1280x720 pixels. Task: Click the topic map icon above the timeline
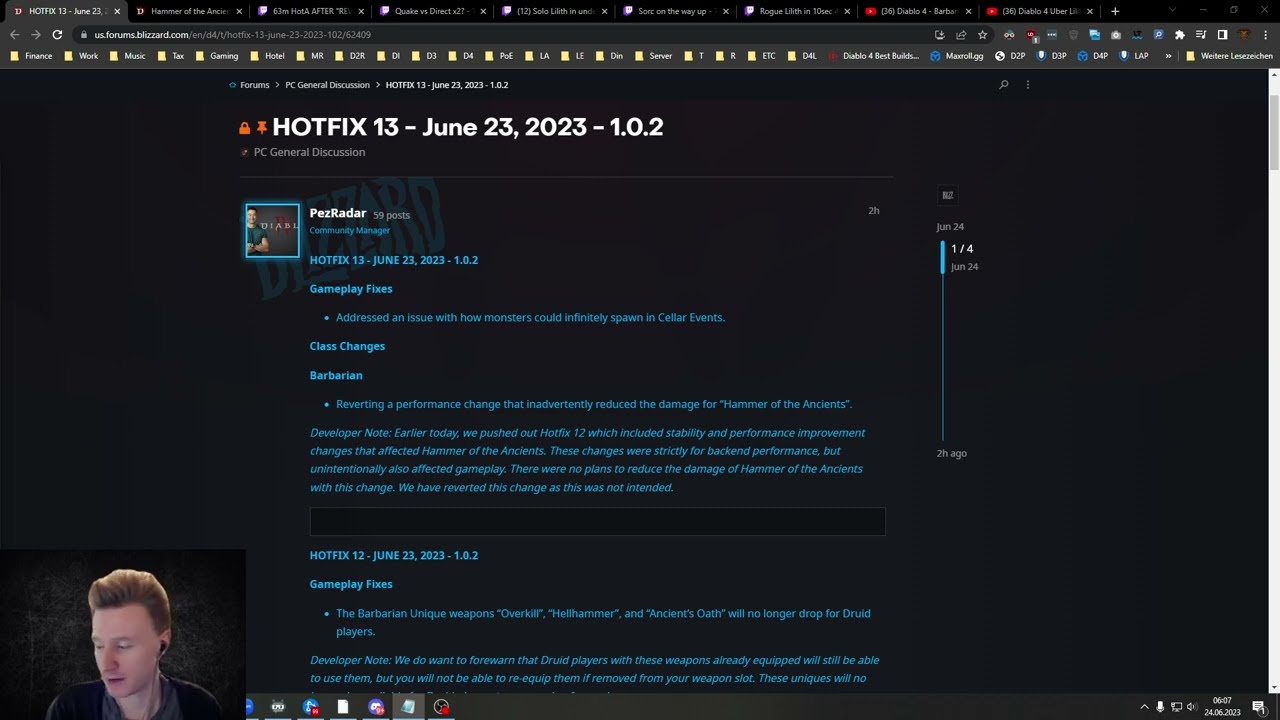948,195
